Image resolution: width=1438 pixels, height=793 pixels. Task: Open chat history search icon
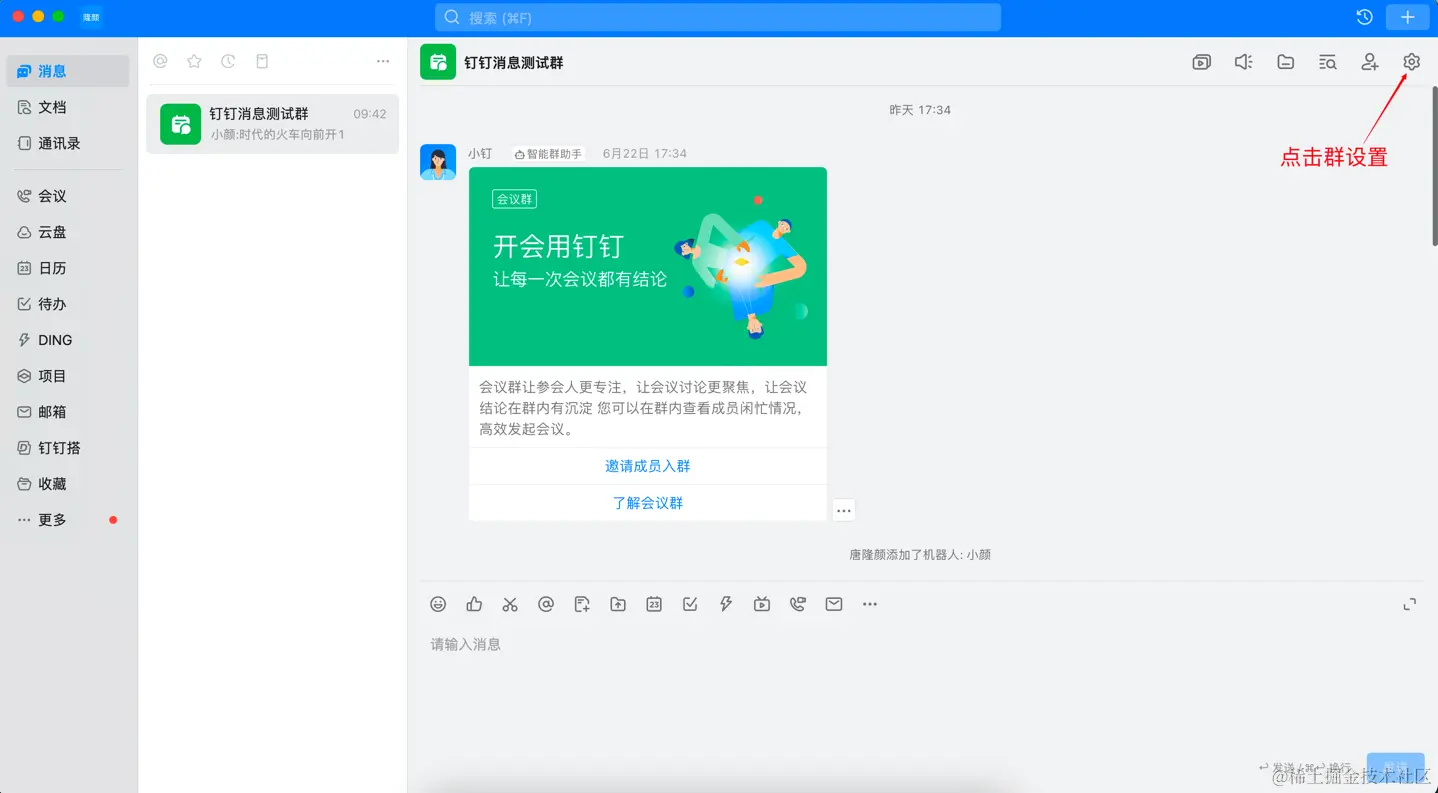[x=1327, y=62]
